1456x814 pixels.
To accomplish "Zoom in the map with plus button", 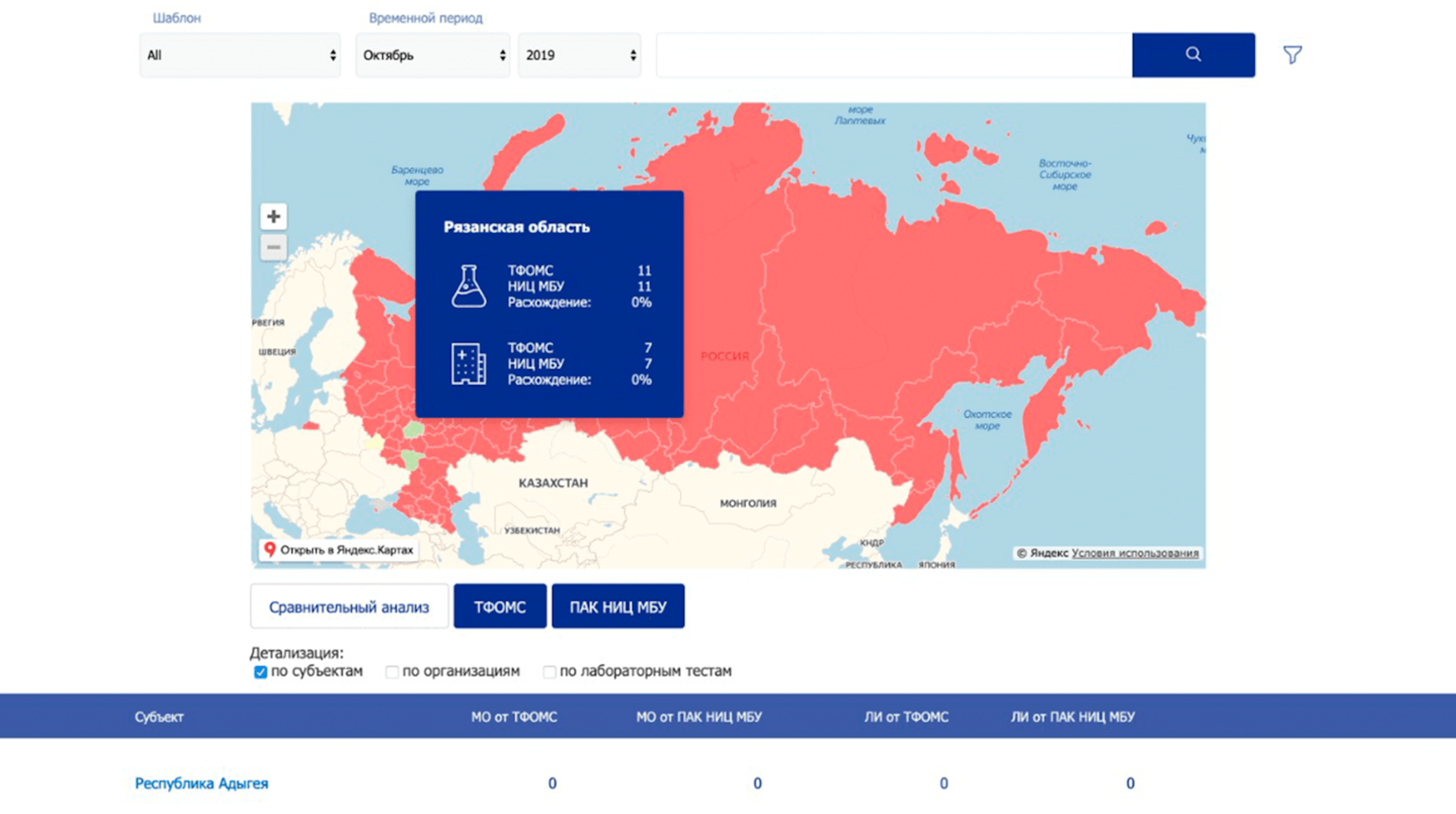I will [x=273, y=216].
